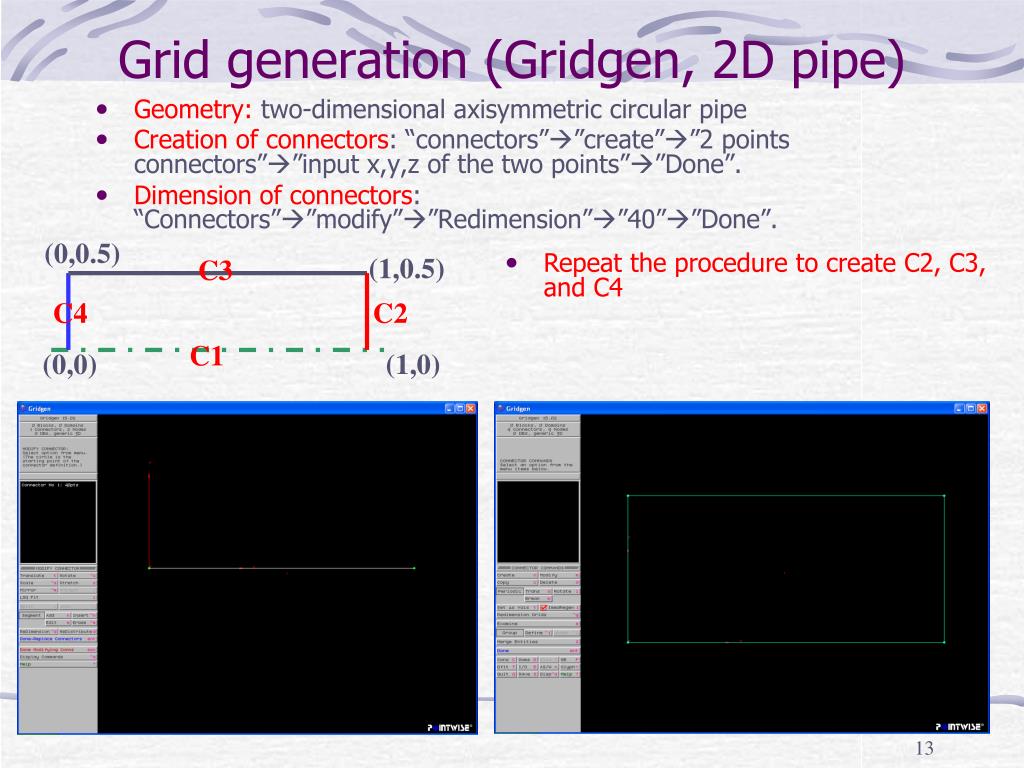Click Add next to Segment
The width and height of the screenshot is (1024, 768).
[58, 615]
